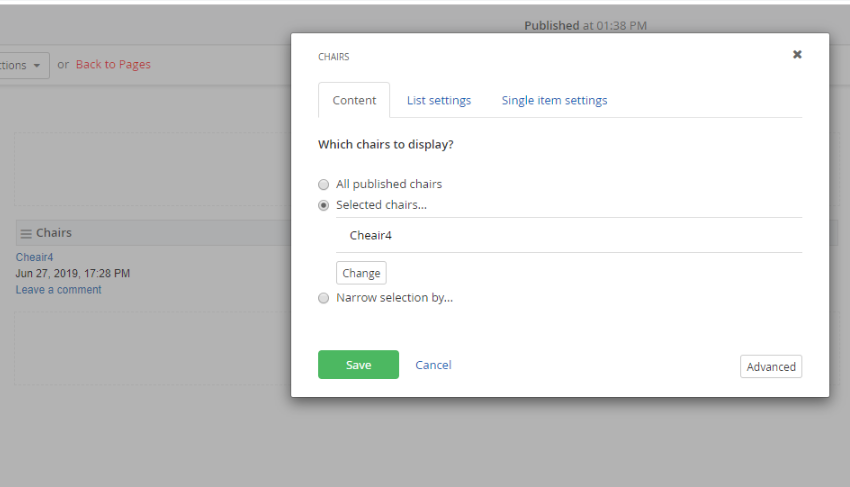Cancel the Chairs dialog changes
850x487 pixels.
pos(433,365)
